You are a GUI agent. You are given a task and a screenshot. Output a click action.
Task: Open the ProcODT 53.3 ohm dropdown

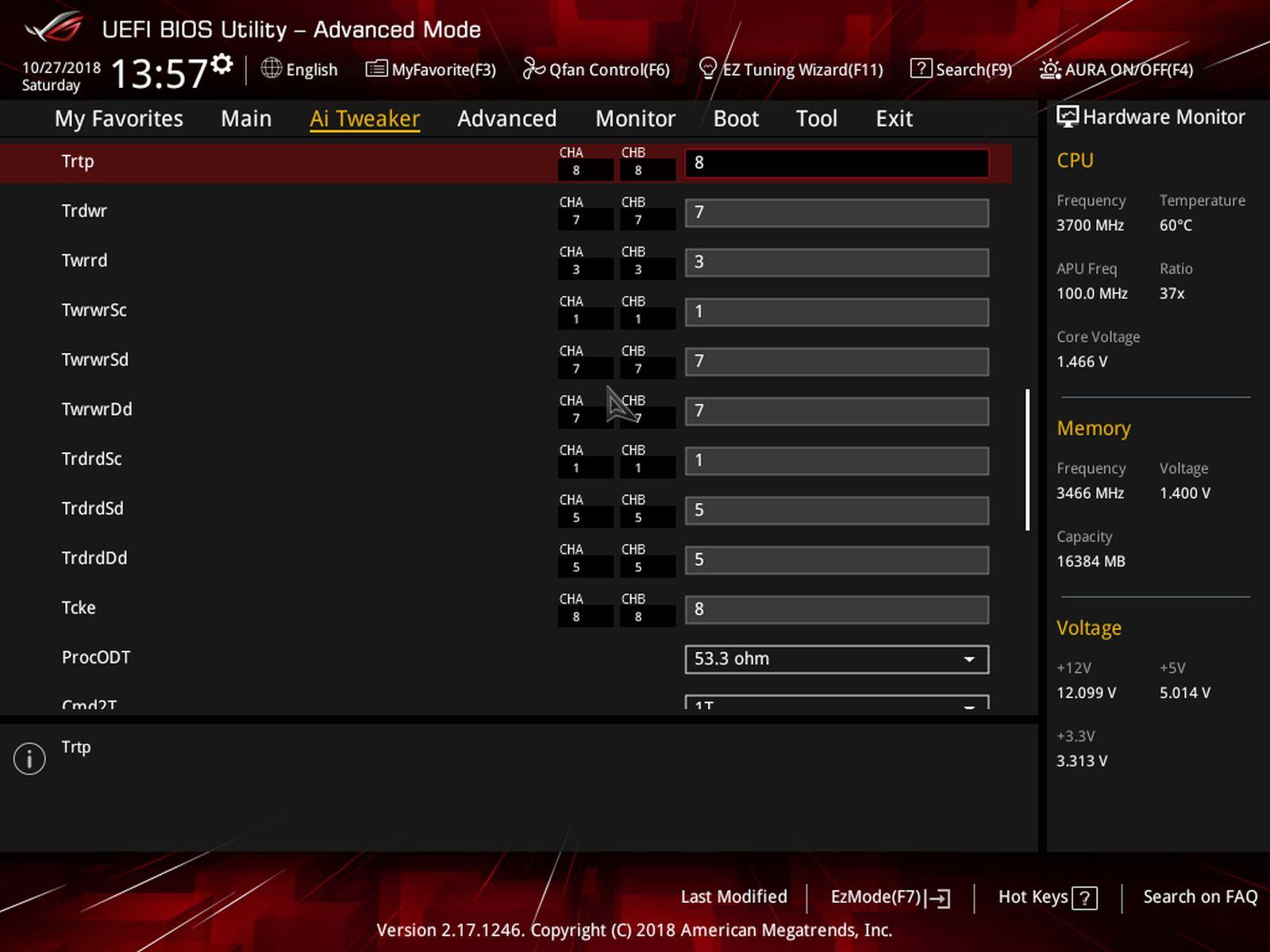click(837, 659)
